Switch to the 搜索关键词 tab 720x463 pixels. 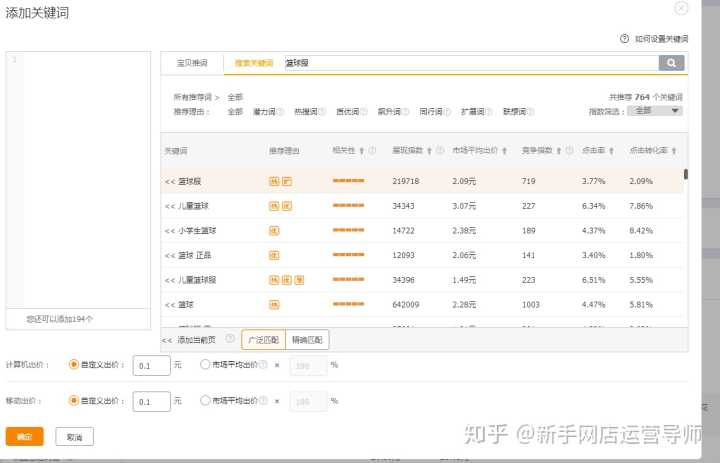click(x=253, y=63)
